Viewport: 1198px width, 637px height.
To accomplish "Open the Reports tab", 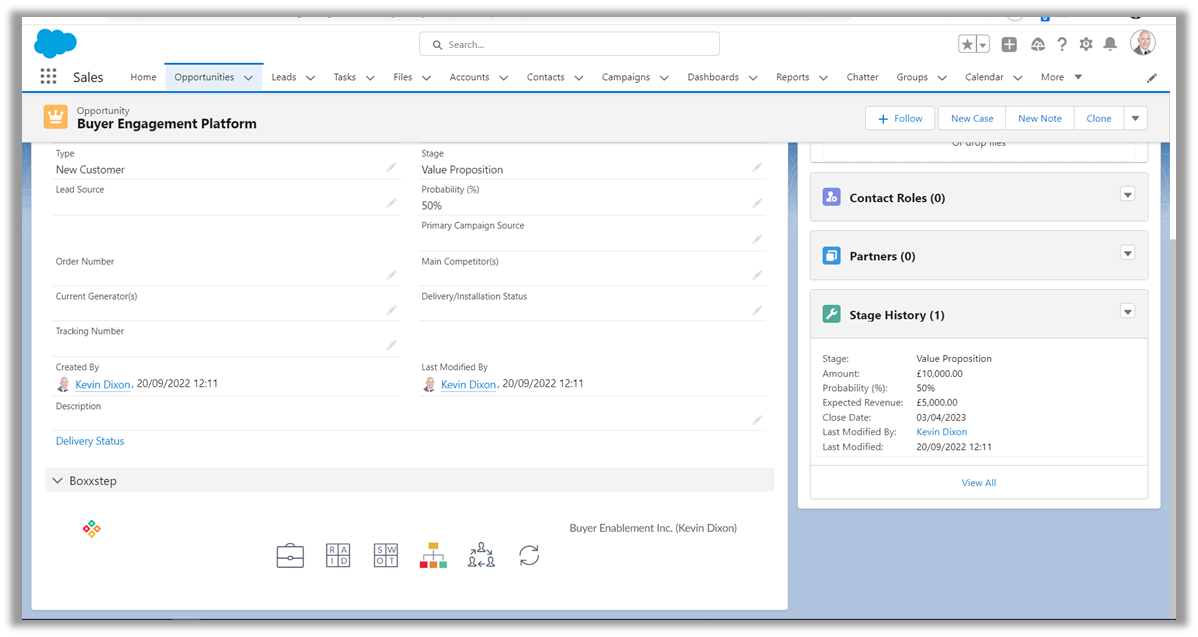I will [792, 77].
